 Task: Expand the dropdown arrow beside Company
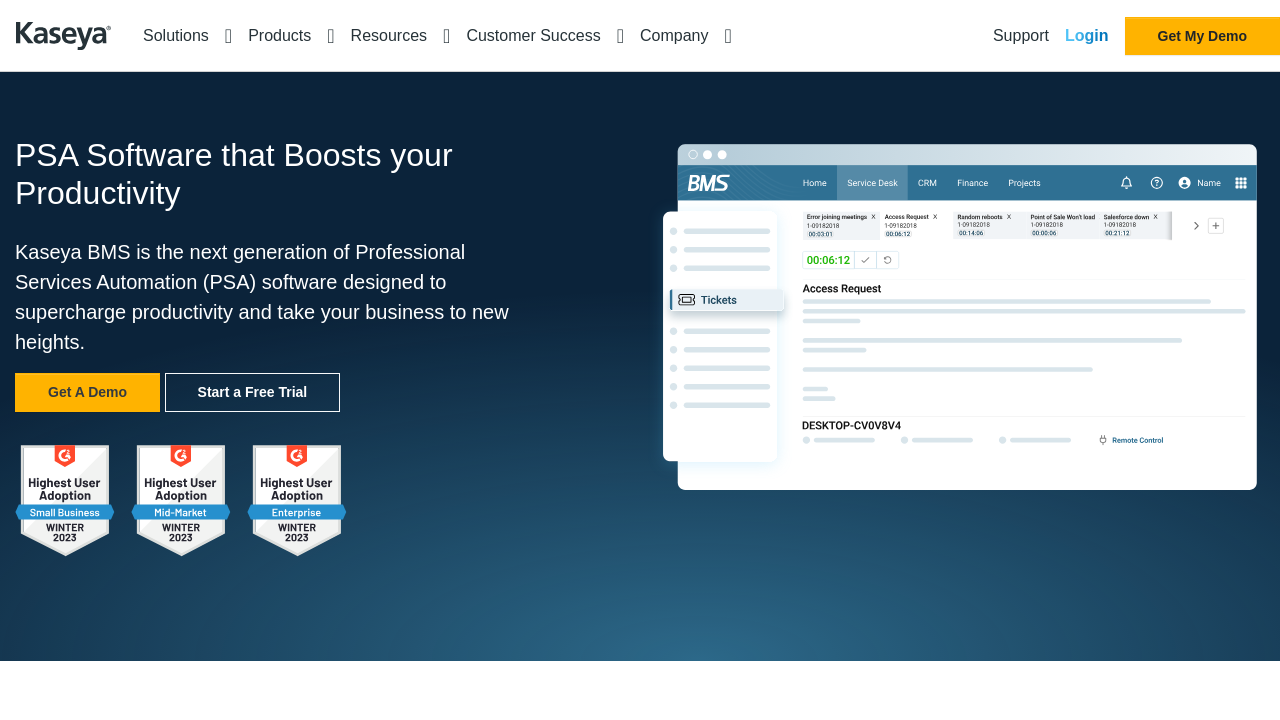pos(728,37)
